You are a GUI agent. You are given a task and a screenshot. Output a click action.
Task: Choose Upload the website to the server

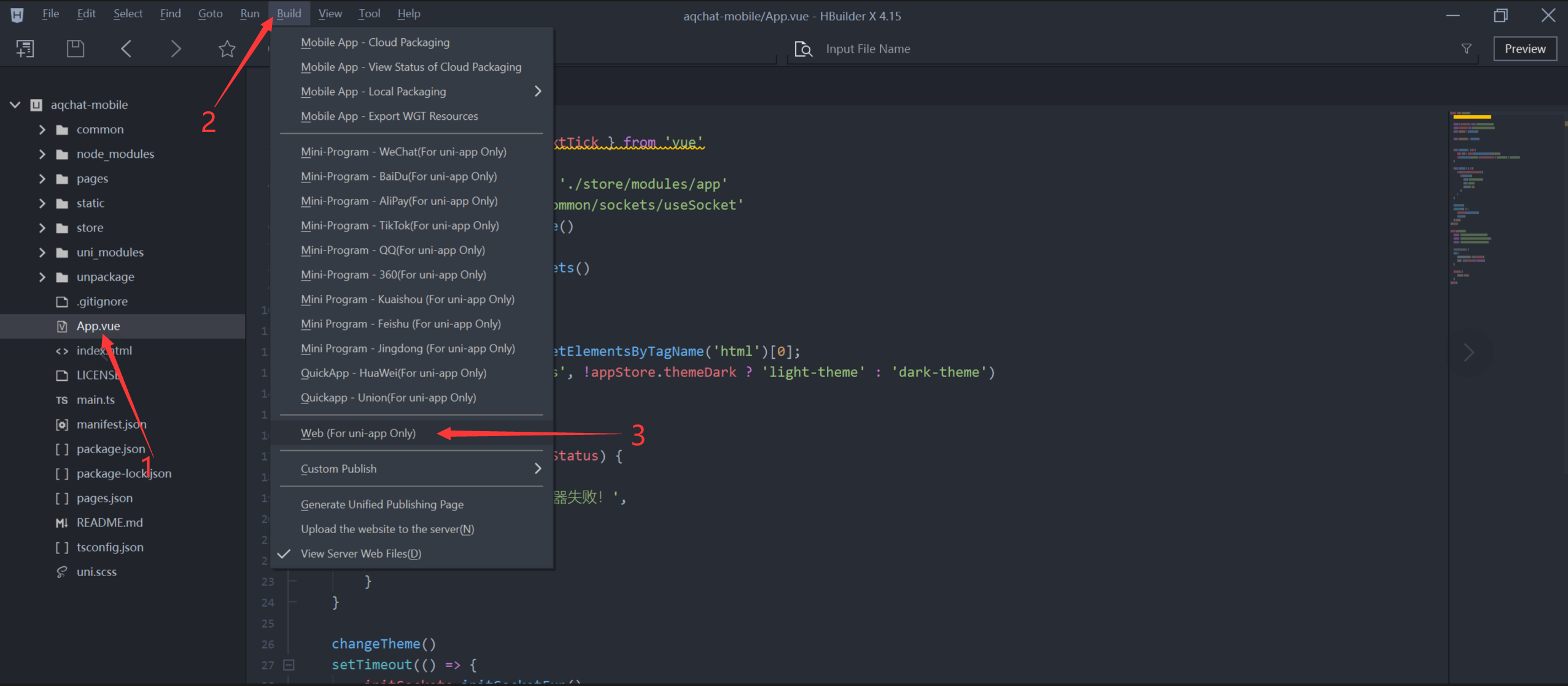[x=412, y=529]
